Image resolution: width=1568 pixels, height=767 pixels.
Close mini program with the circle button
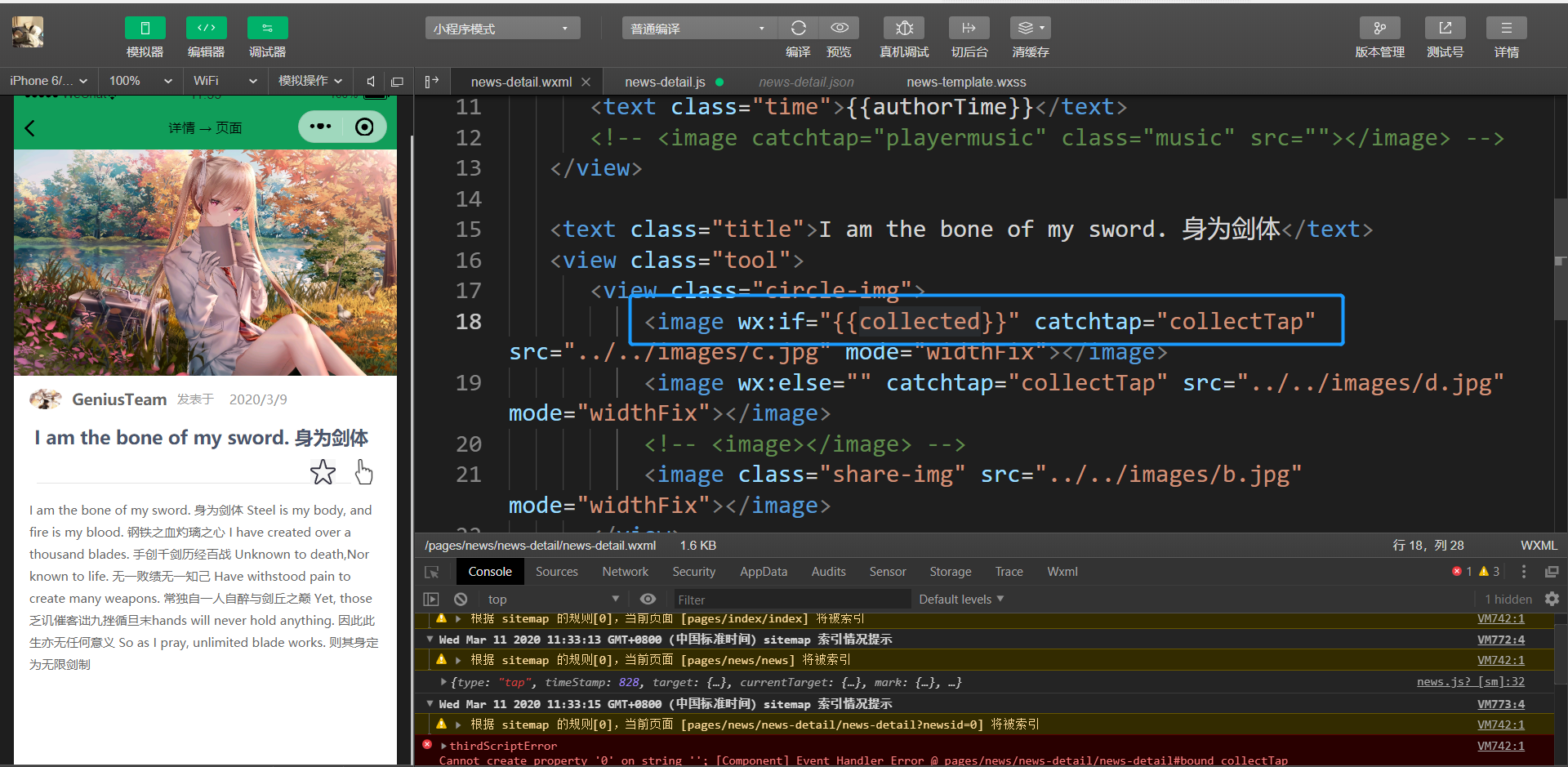[x=364, y=127]
